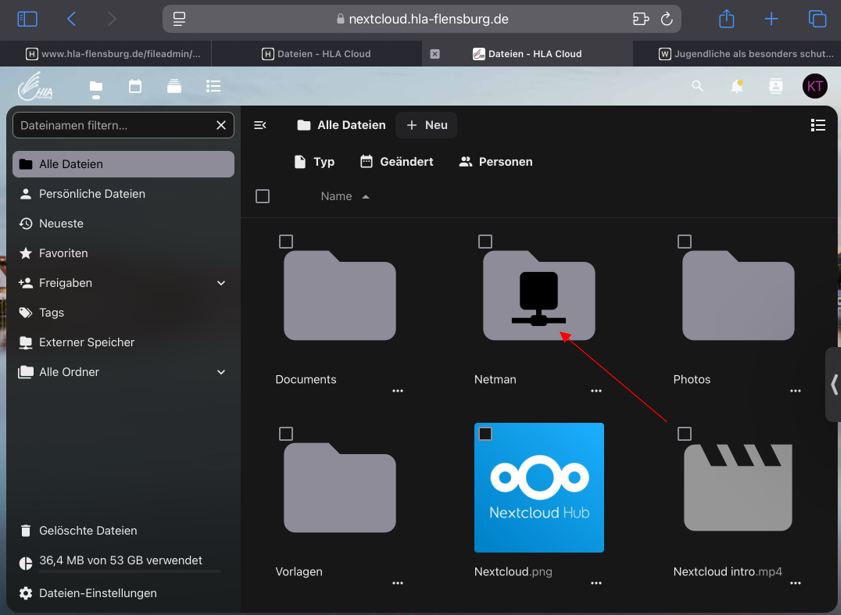This screenshot has width=841, height=615.
Task: Reload the page in Safari
Action: [667, 19]
